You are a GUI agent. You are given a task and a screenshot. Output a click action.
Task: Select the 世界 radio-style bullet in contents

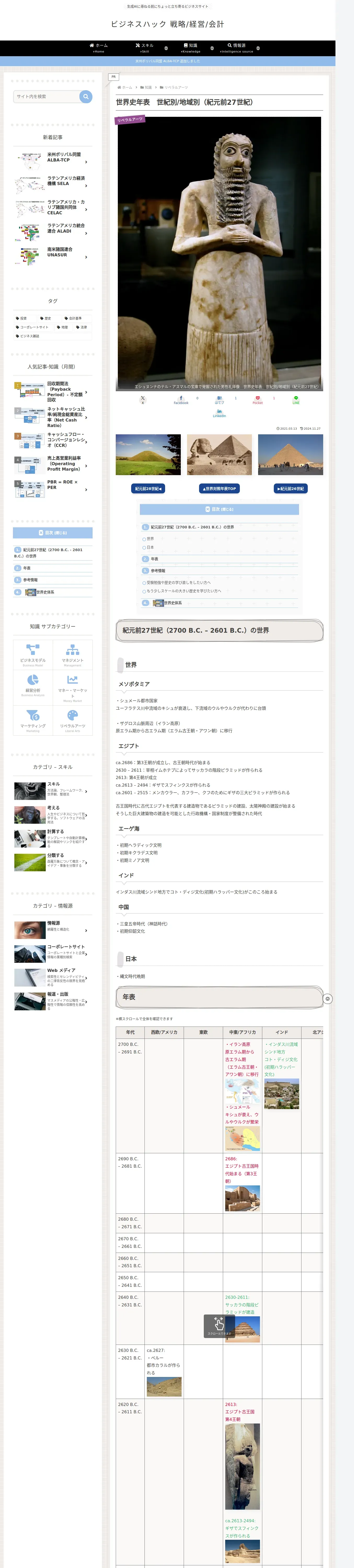(144, 539)
